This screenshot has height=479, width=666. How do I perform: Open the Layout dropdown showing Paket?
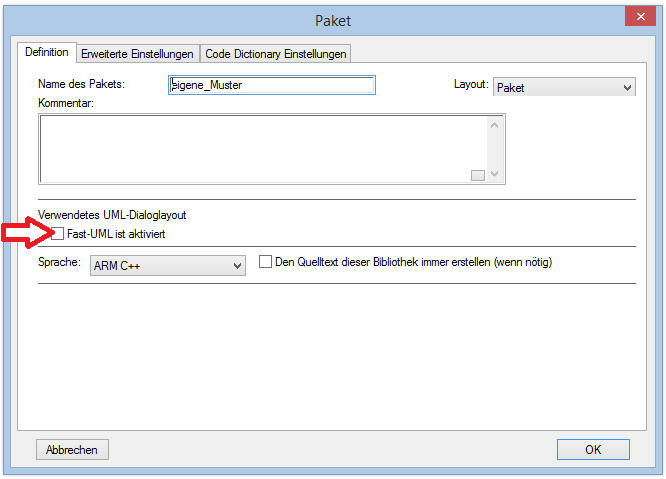(564, 88)
